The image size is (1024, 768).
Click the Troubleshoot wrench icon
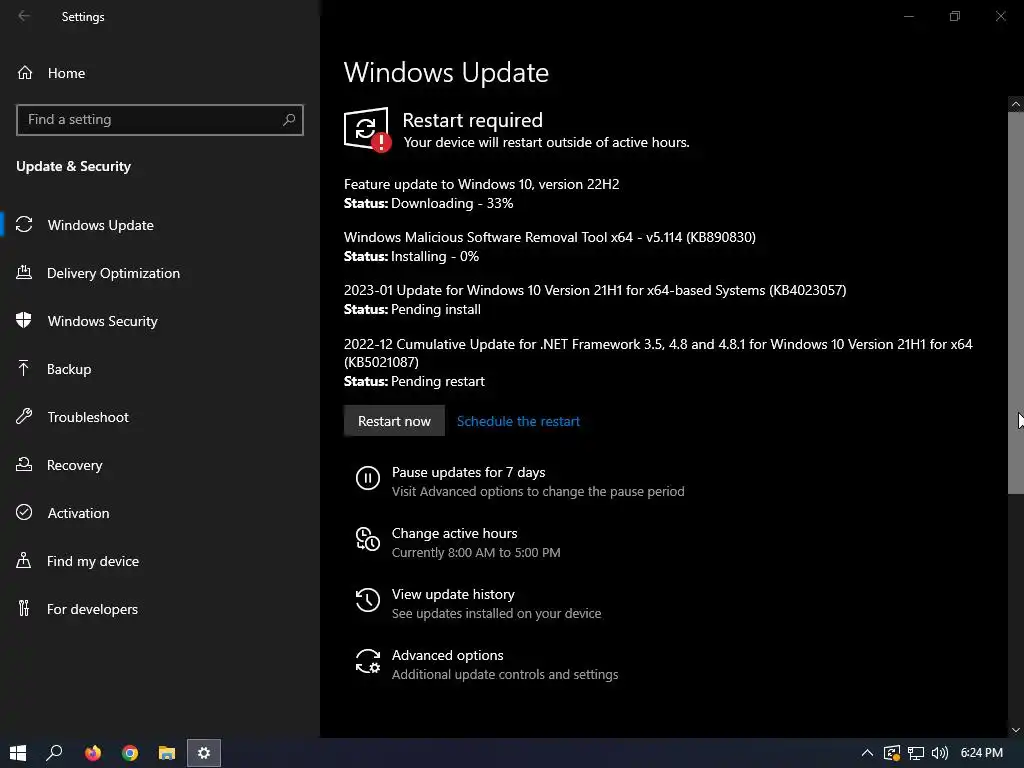(24, 417)
